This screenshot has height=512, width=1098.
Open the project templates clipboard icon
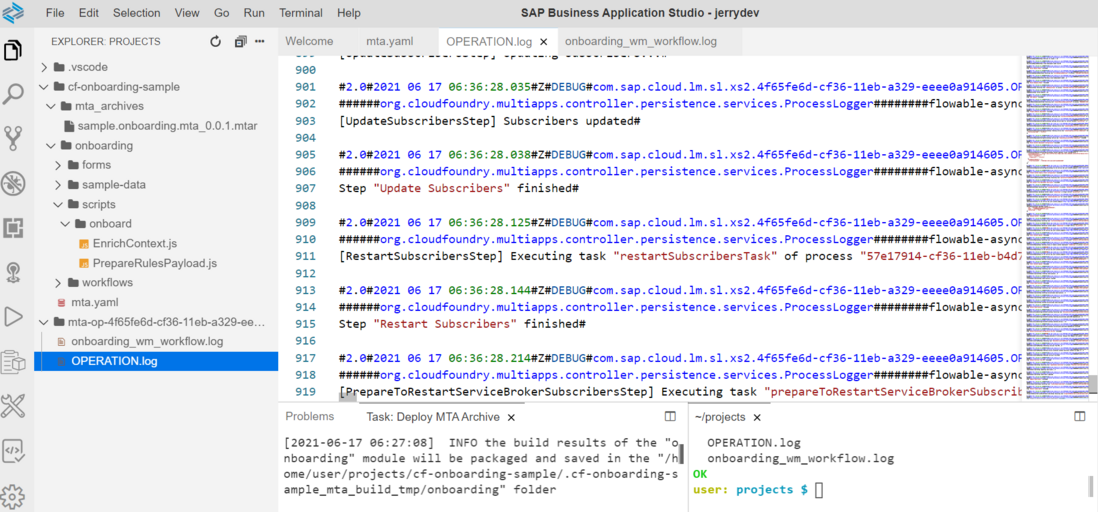[x=13, y=361]
